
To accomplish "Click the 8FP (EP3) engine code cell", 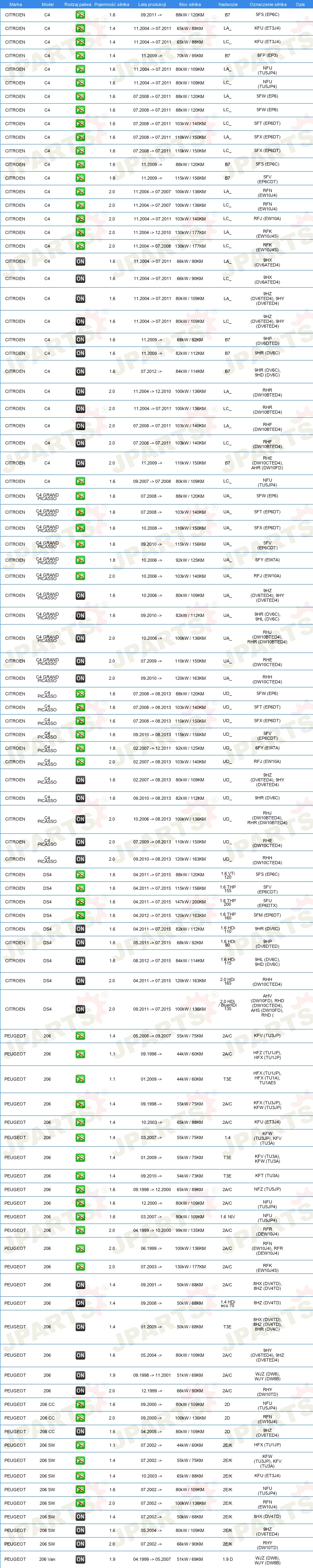I will coord(267,55).
